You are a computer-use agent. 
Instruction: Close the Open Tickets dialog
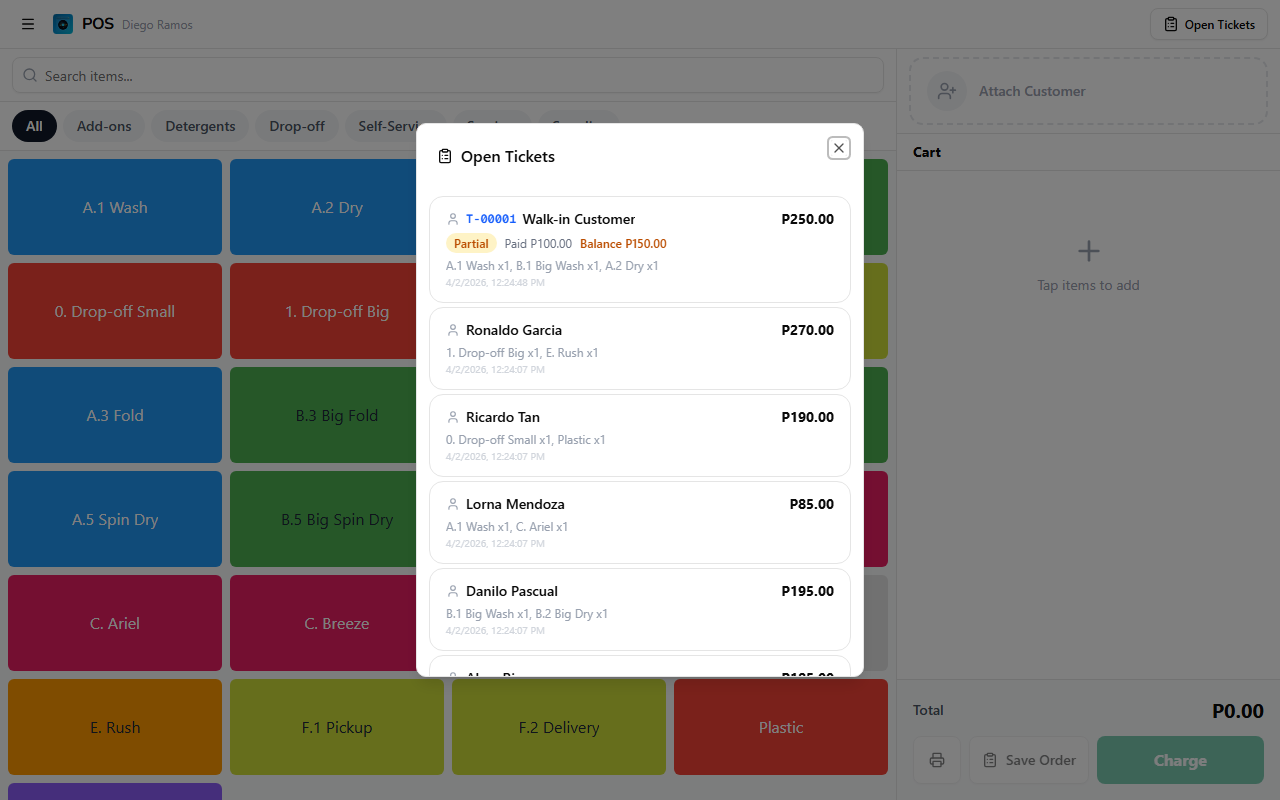[839, 148]
